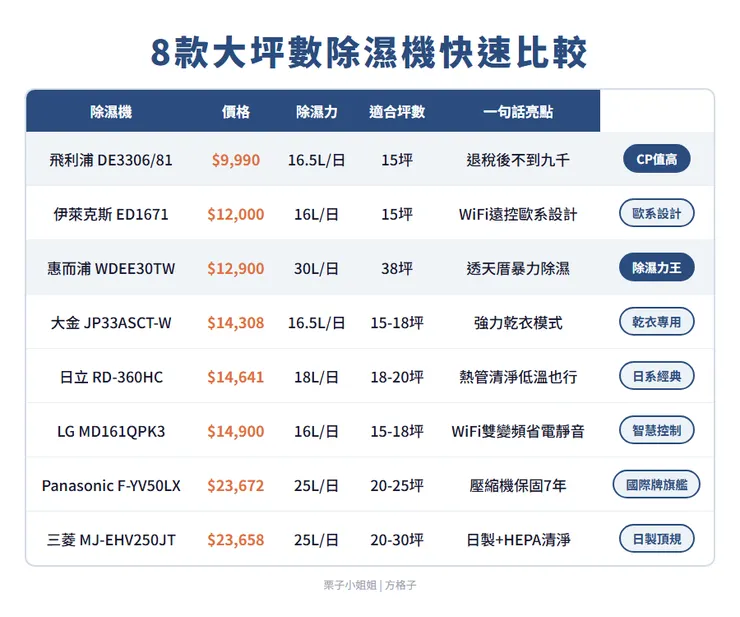Click the 除濕力 column header
740x617 pixels.
coord(317,112)
